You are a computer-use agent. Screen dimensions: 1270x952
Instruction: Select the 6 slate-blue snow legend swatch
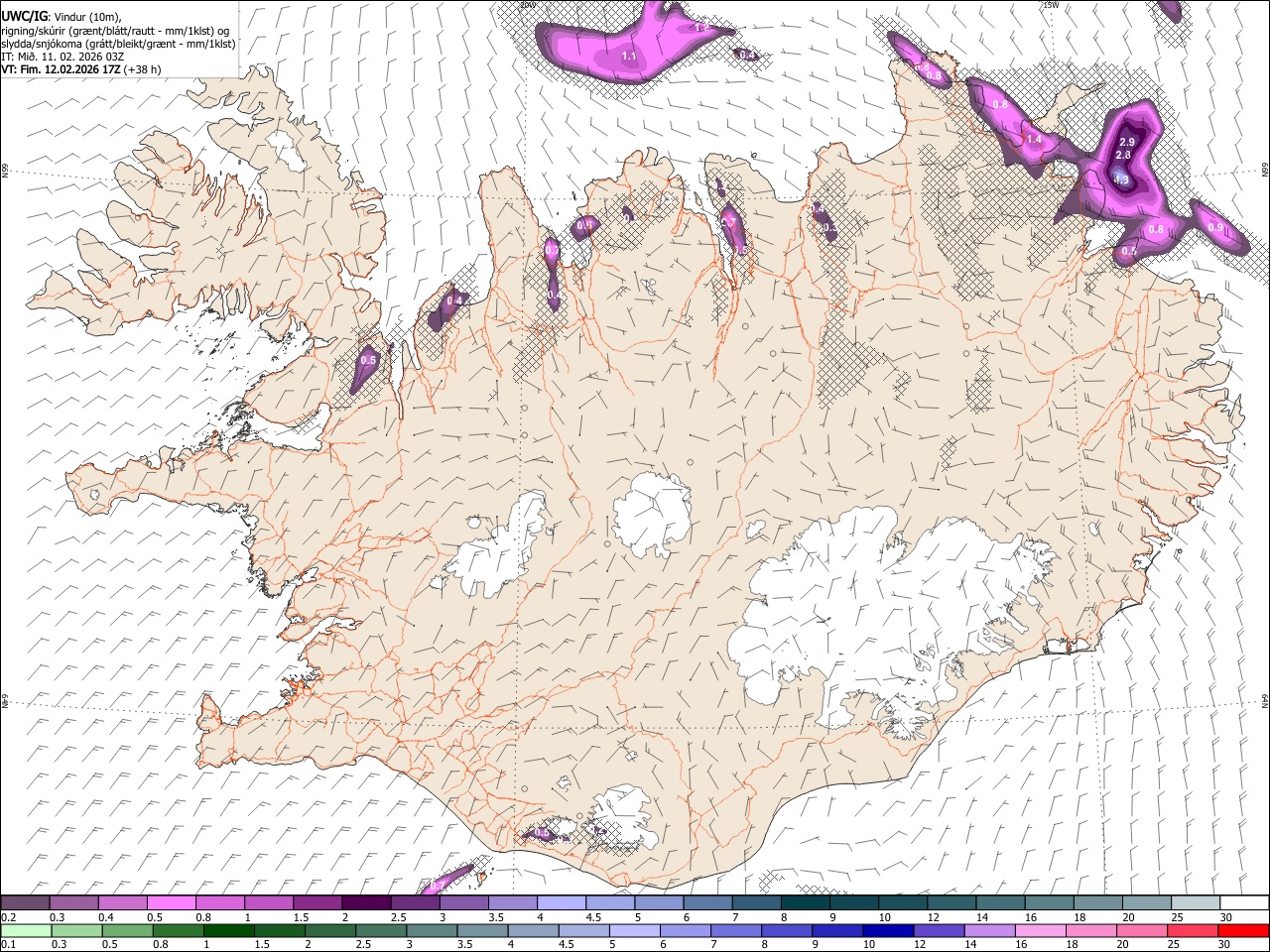[705, 903]
